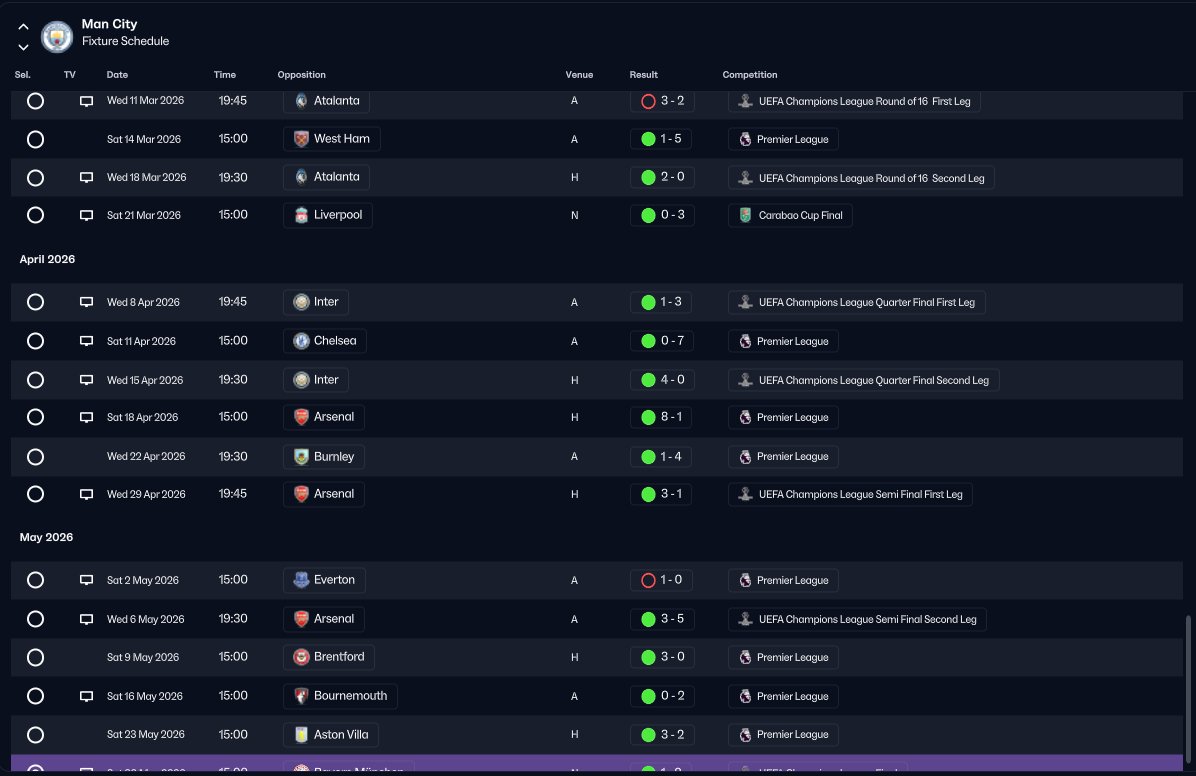The height and width of the screenshot is (776, 1196).
Task: Open Bournemouth opposition team button
Action: click(x=340, y=696)
